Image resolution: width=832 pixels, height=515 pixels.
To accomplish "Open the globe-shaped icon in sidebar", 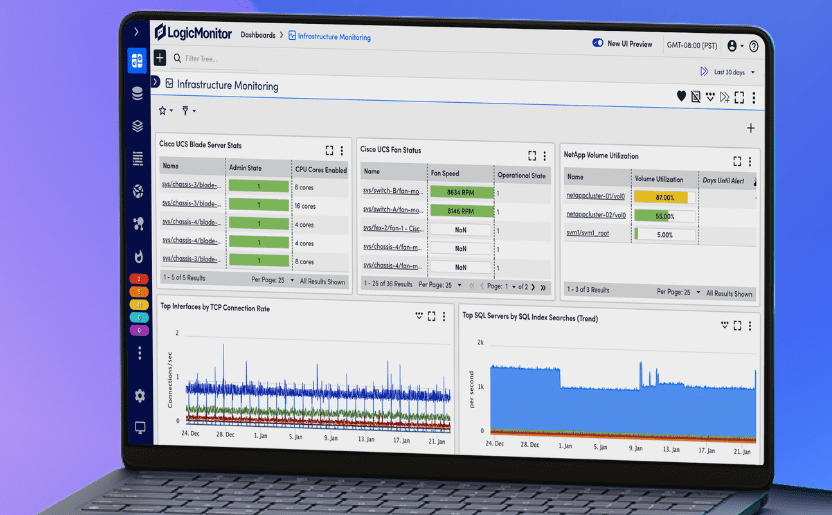I will (x=138, y=191).
